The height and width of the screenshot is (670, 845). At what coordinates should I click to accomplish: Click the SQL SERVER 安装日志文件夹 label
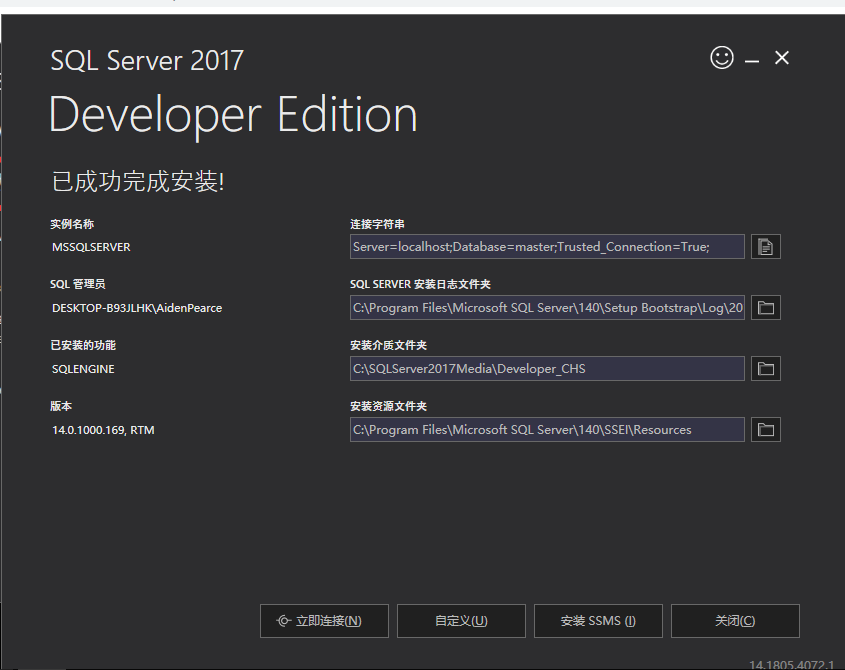tap(420, 284)
